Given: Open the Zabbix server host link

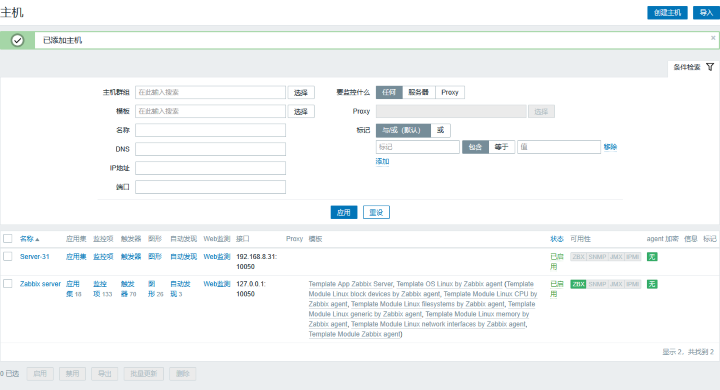Looking at the screenshot, I should [x=40, y=284].
